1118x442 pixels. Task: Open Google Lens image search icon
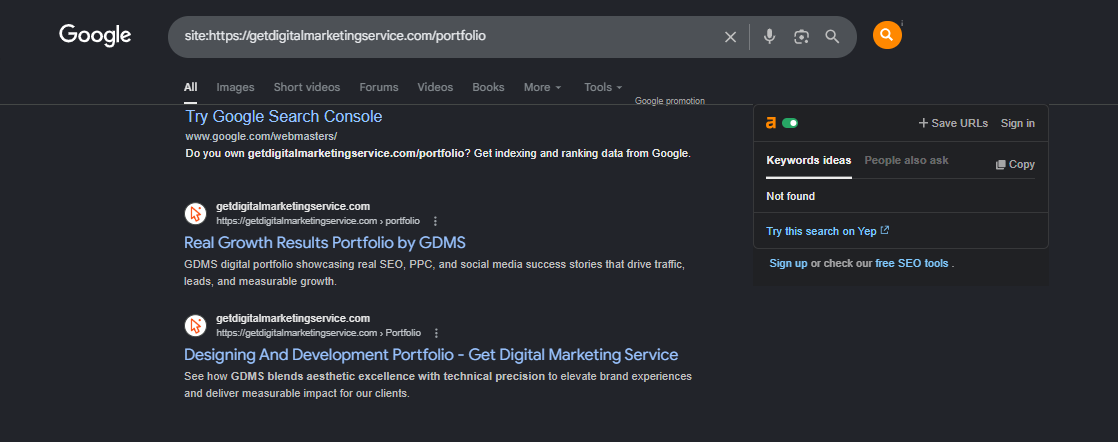pyautogui.click(x=801, y=36)
